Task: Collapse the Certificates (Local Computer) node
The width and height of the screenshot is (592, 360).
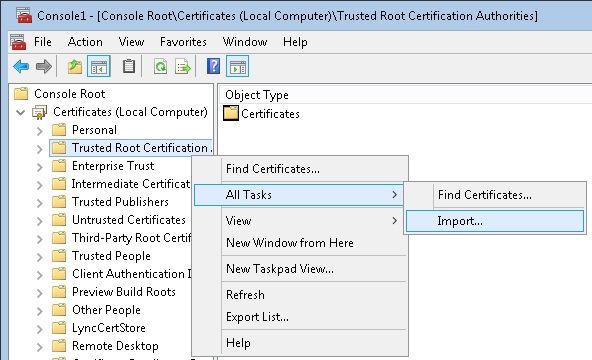Action: coord(21,112)
